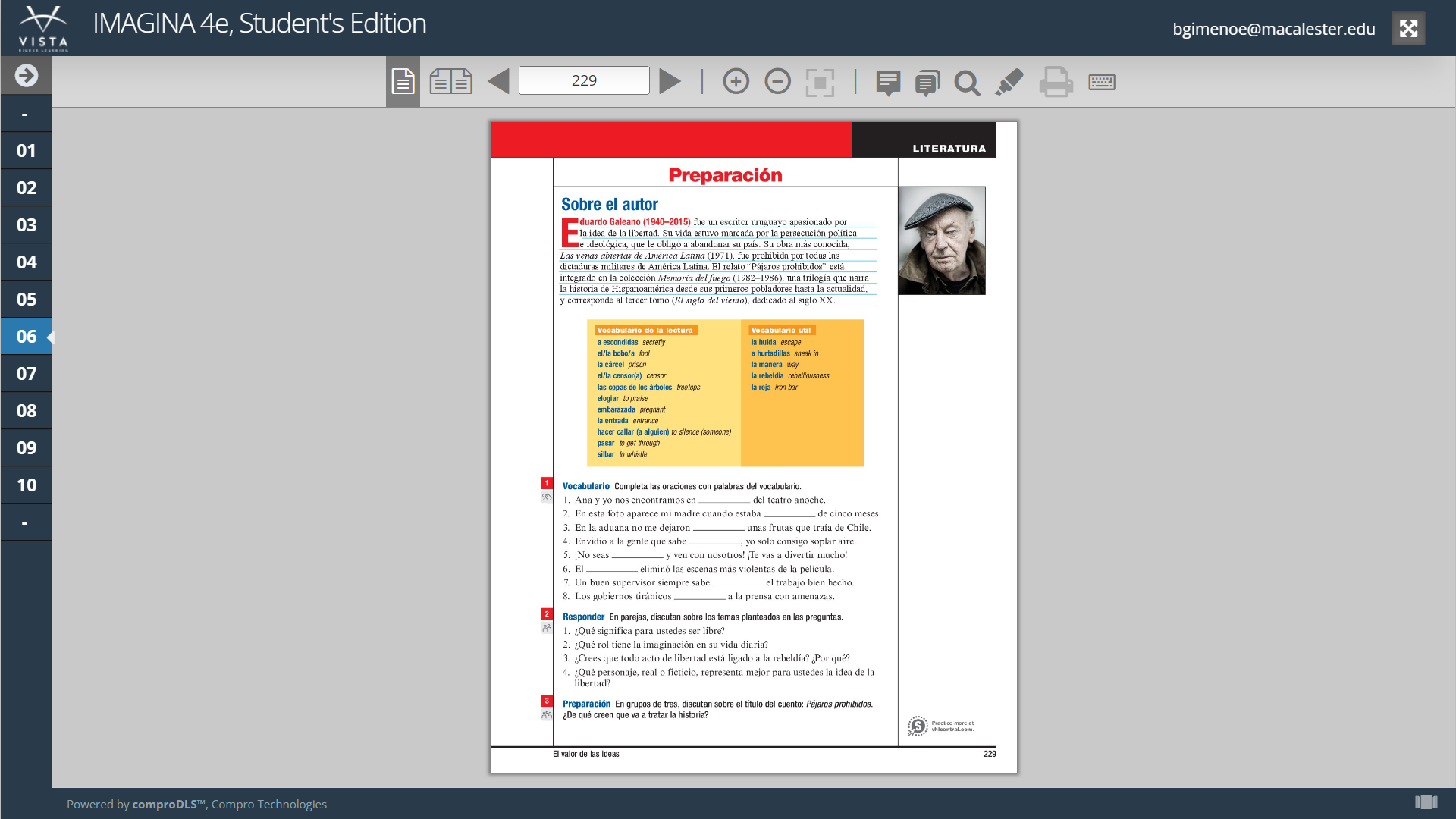1456x819 pixels.
Task: Go to the previous page
Action: tap(498, 81)
